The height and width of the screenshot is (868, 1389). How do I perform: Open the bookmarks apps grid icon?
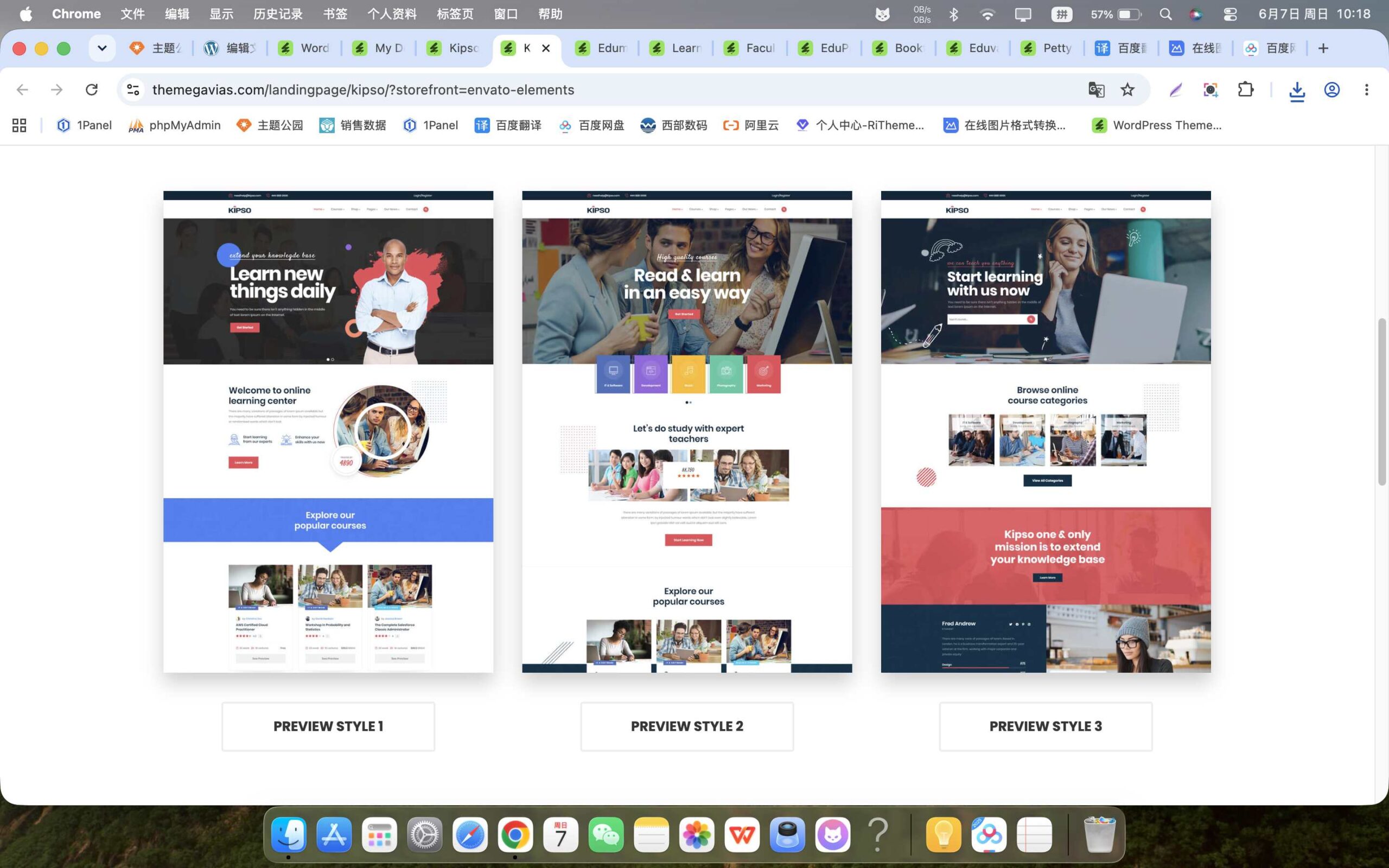coord(20,125)
